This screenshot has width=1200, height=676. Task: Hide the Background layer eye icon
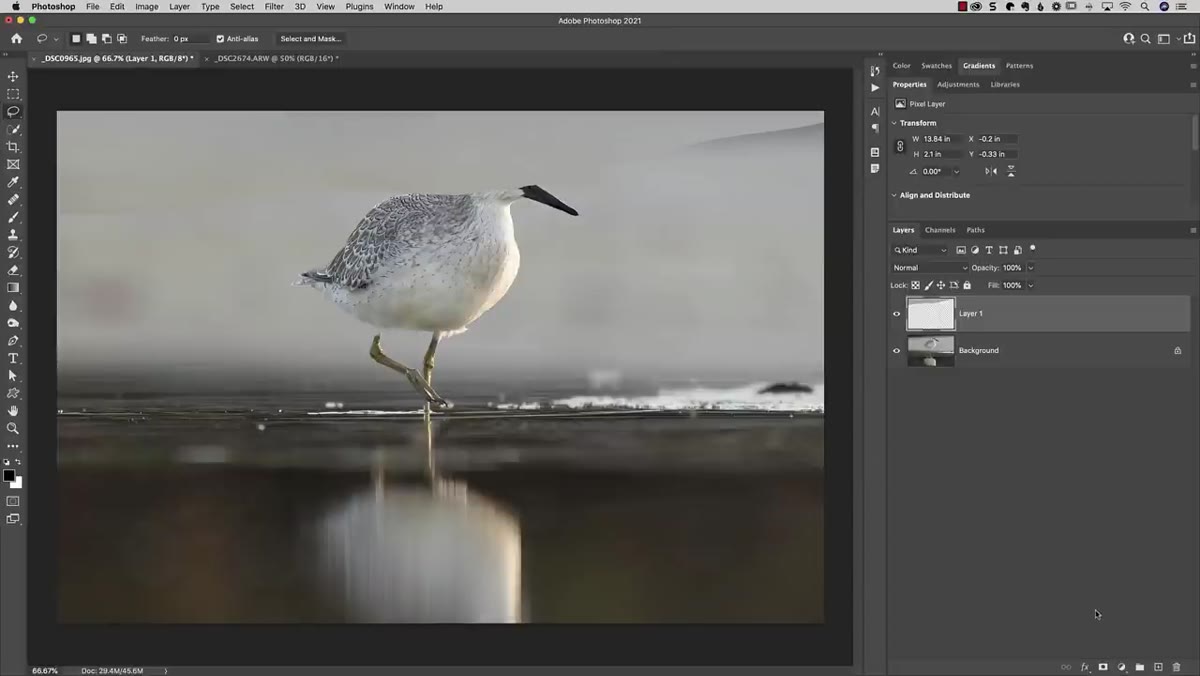tap(896, 351)
